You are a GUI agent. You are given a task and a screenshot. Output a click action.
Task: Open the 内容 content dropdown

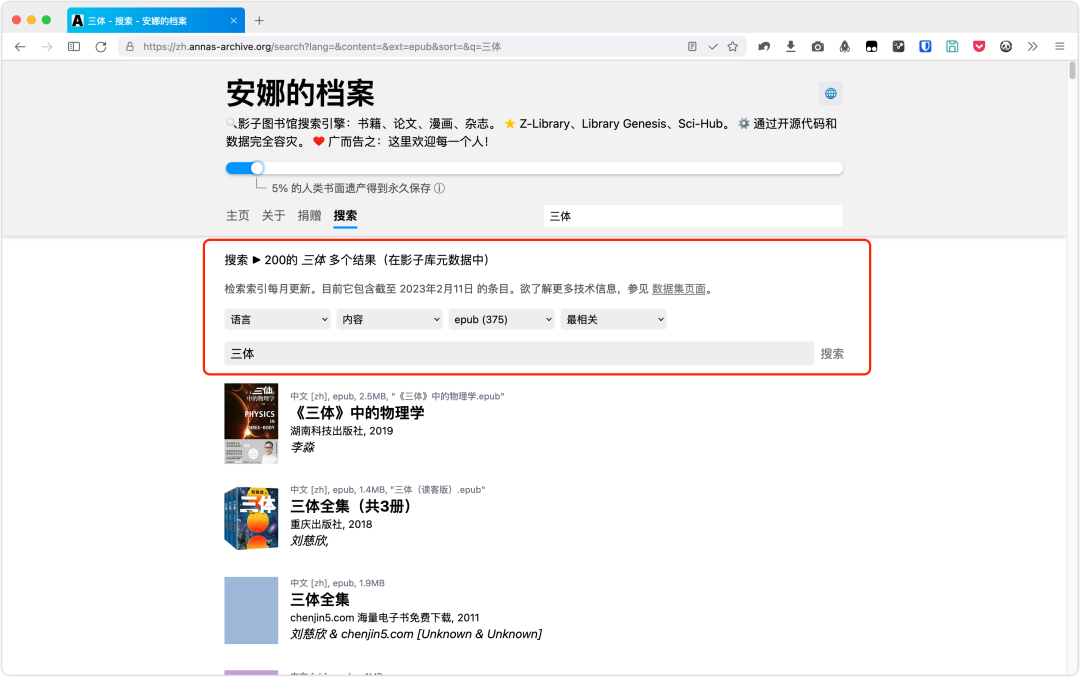pos(389,320)
